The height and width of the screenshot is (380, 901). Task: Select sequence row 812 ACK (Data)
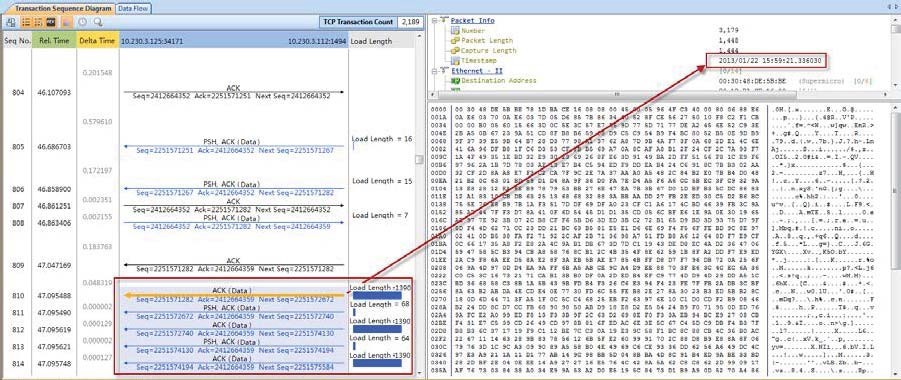click(x=233, y=329)
